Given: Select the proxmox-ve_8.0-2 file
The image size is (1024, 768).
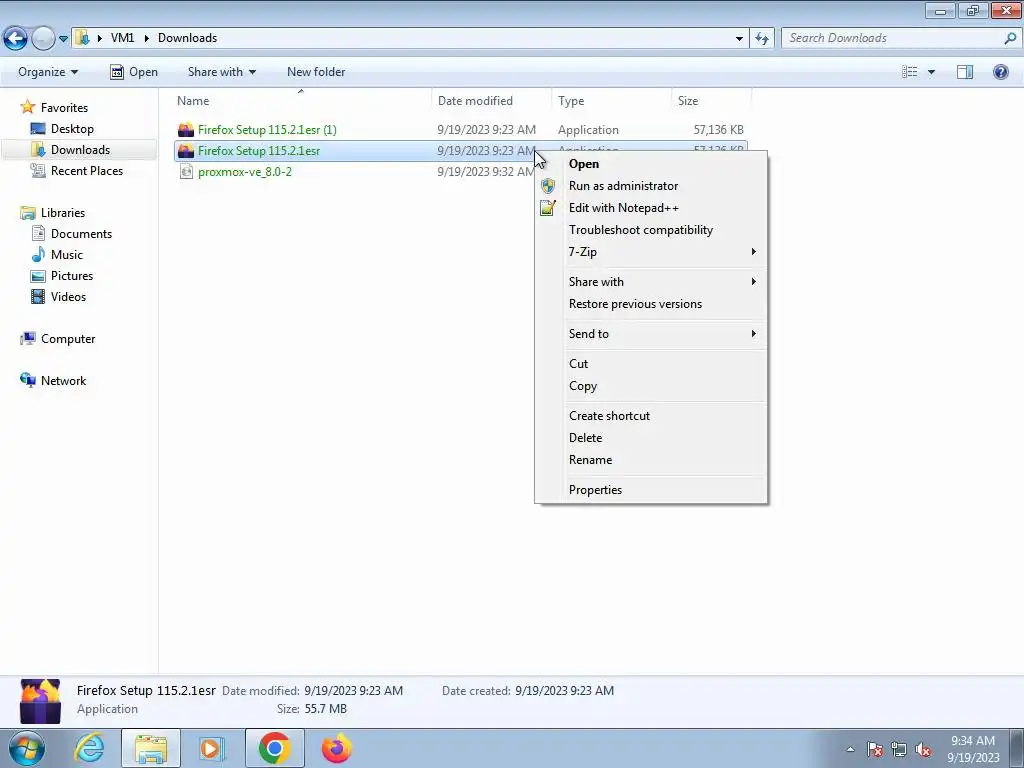Looking at the screenshot, I should click(245, 171).
